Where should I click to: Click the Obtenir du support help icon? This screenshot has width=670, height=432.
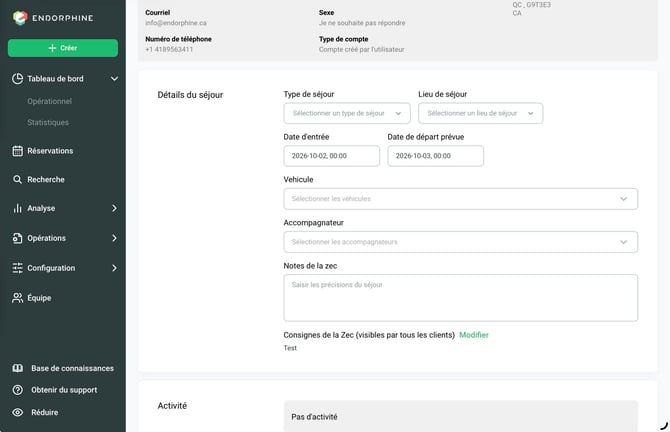(x=18, y=390)
